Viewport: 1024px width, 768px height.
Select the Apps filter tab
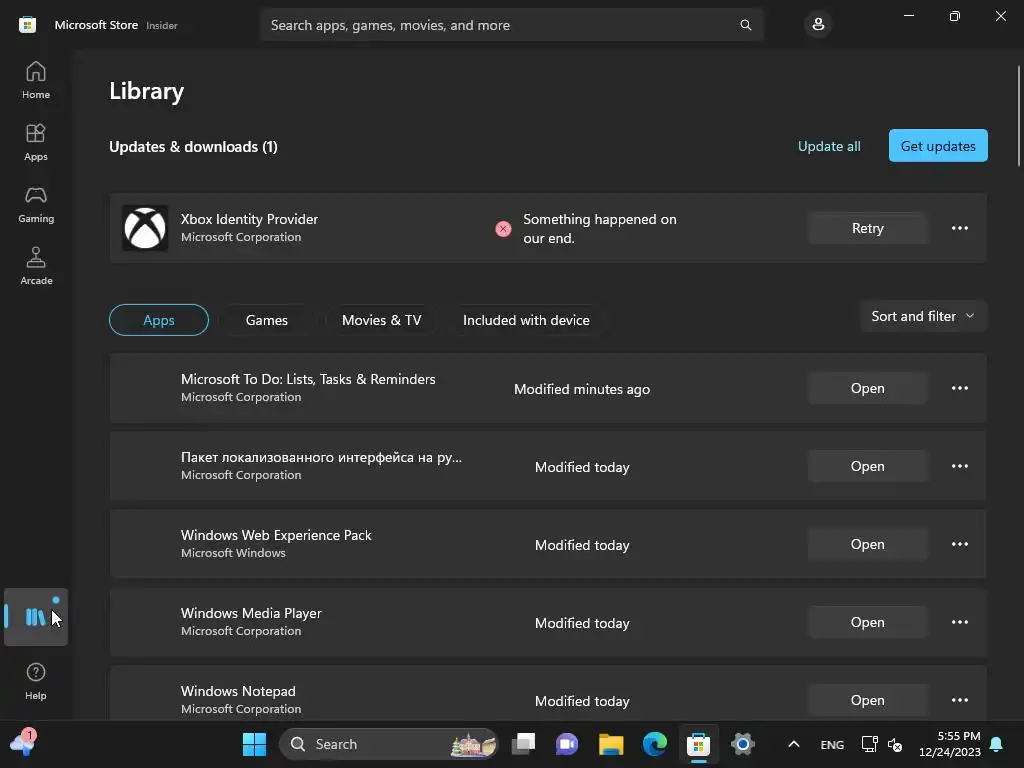pos(159,320)
